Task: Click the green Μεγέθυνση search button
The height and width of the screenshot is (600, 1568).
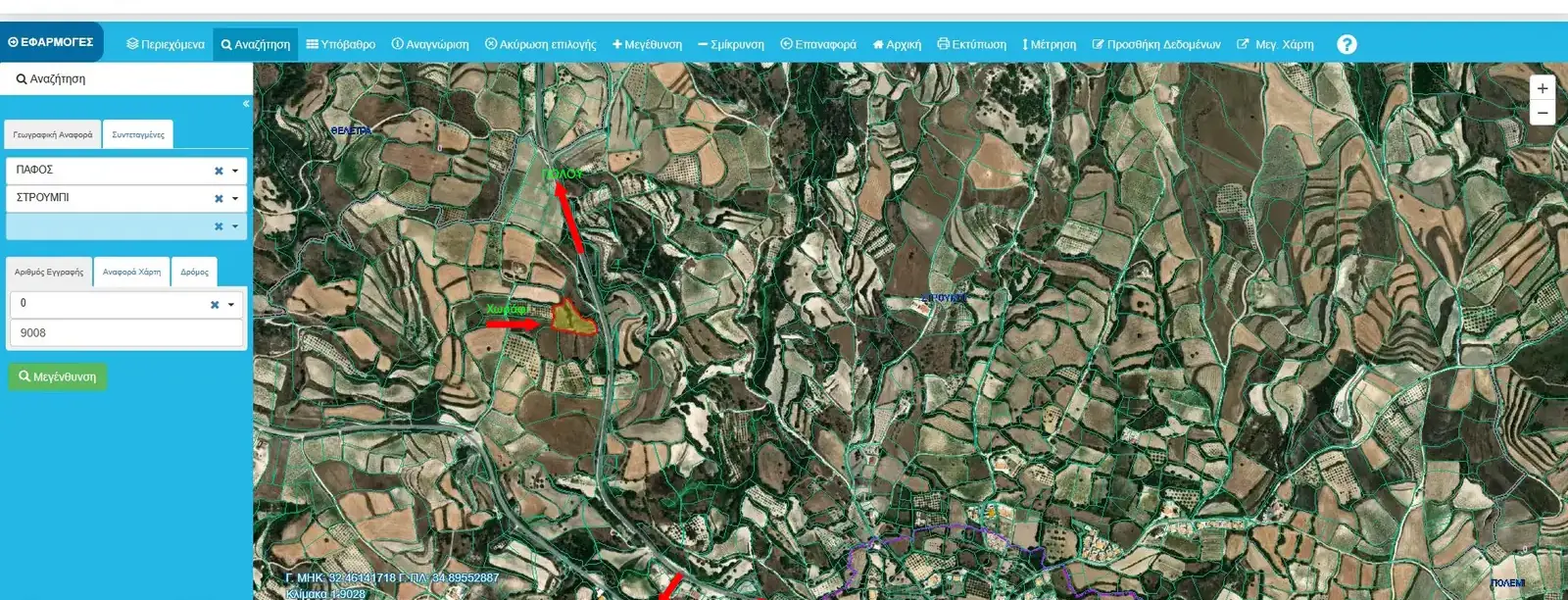Action: (58, 376)
